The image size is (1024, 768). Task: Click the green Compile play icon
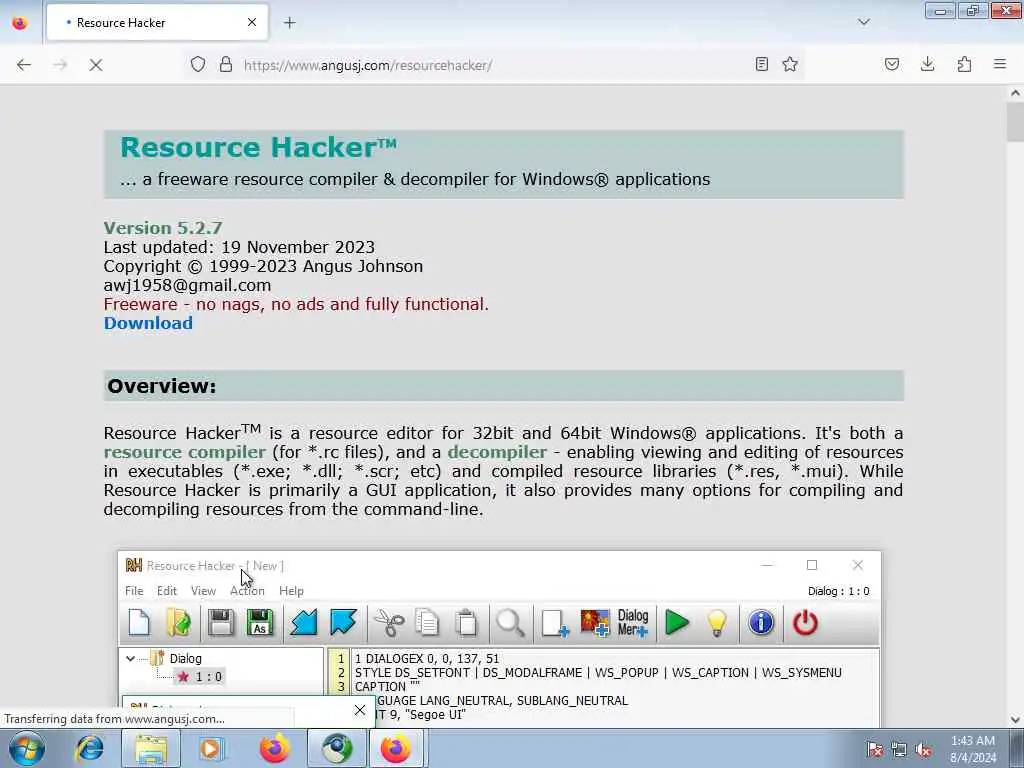pos(677,622)
